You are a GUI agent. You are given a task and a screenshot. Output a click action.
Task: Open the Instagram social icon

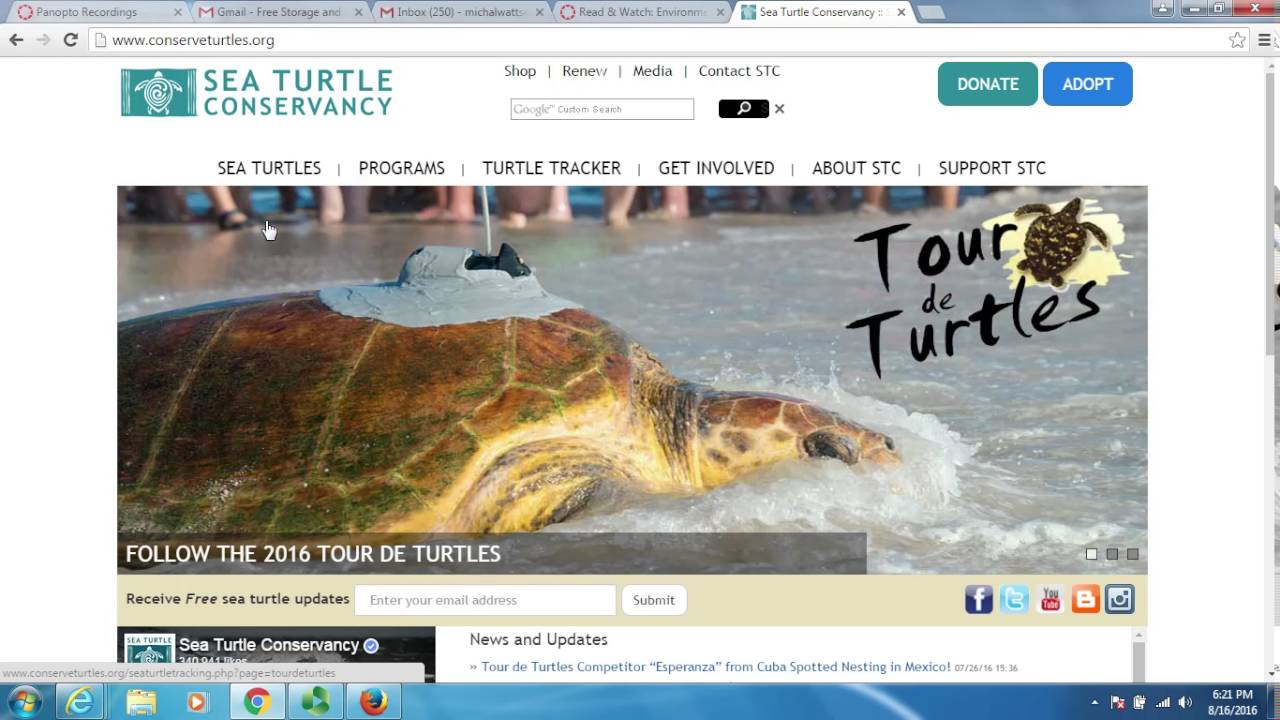point(1120,600)
